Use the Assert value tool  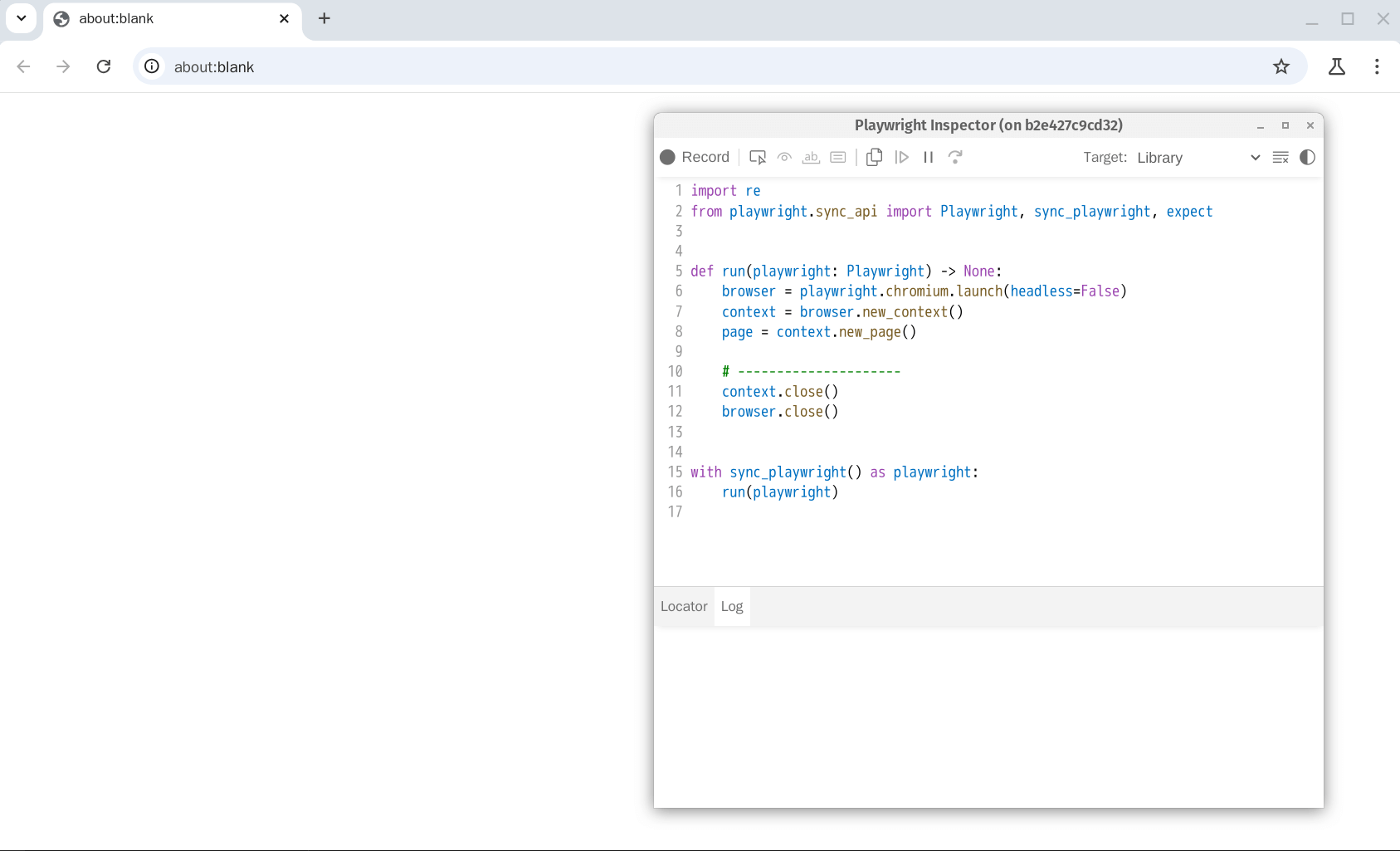coord(837,157)
